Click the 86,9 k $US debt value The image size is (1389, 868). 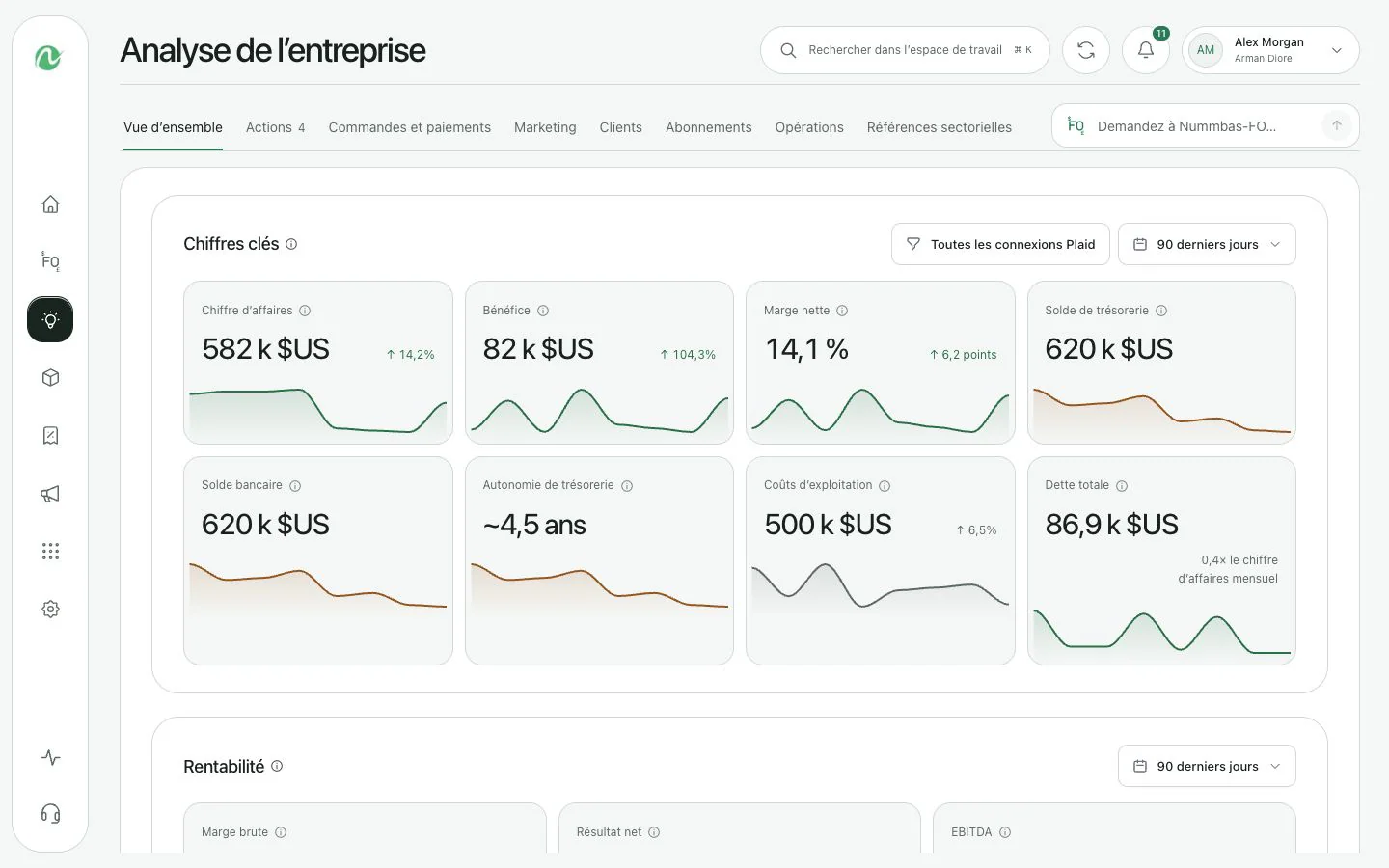point(1111,525)
